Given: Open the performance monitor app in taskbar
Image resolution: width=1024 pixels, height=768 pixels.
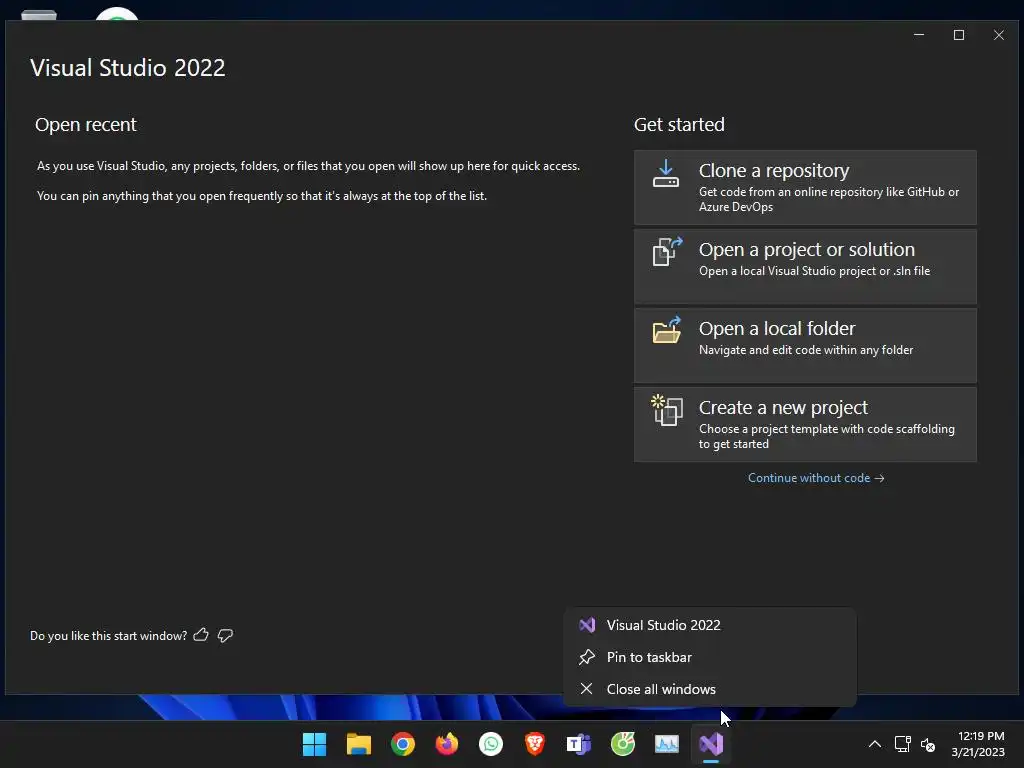Looking at the screenshot, I should (x=667, y=744).
